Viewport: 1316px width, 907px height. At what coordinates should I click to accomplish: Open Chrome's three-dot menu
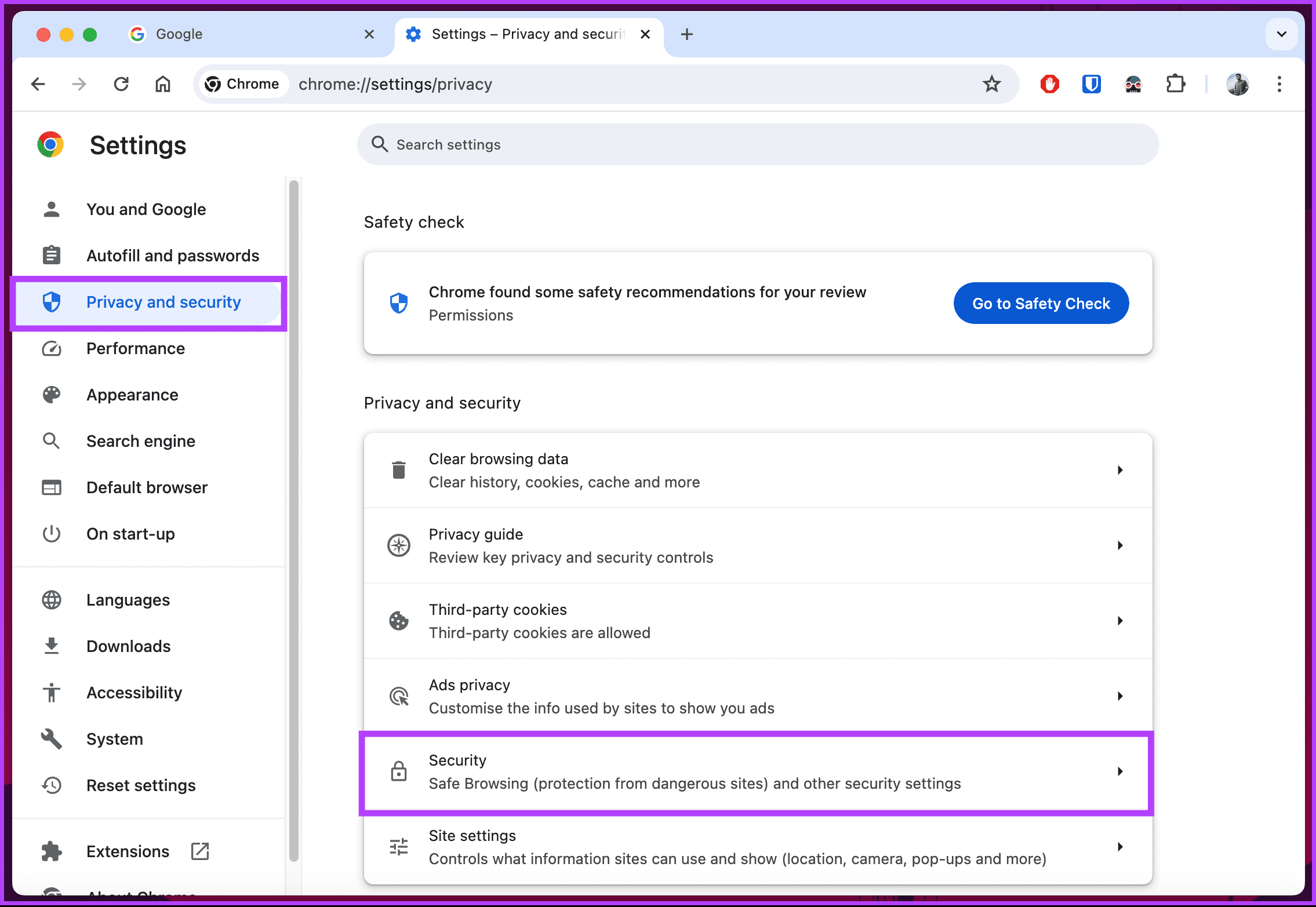(1279, 84)
